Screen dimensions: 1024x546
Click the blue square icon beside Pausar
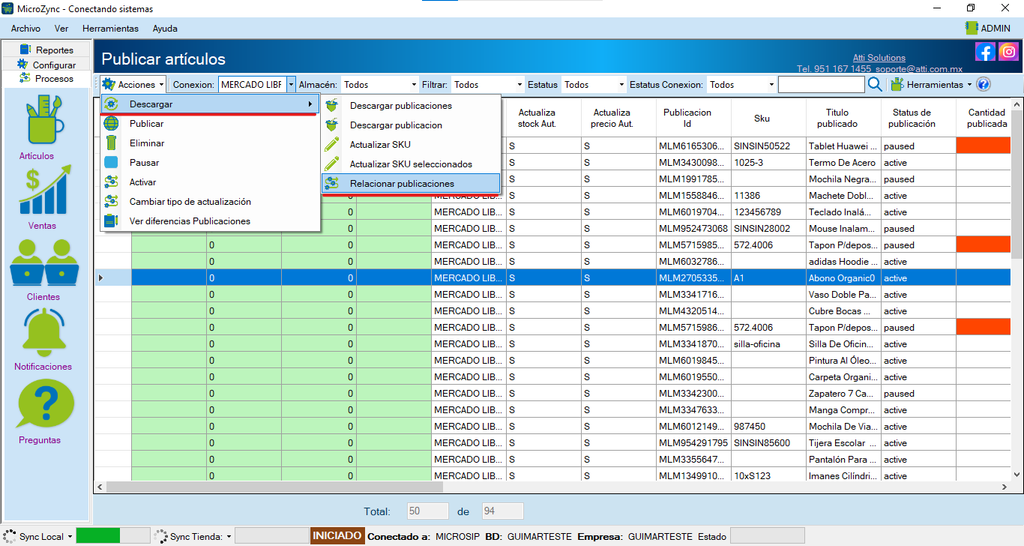tap(112, 162)
